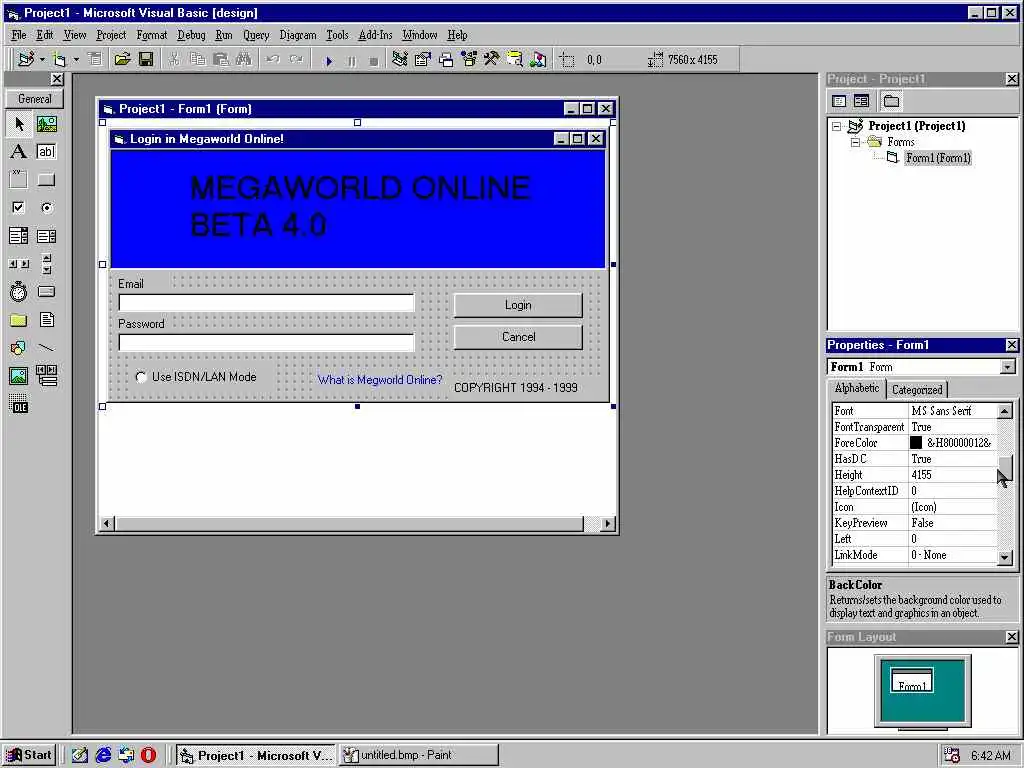Collapse the Project1 (Project1) tree node
This screenshot has height=768, width=1024.
click(x=837, y=126)
